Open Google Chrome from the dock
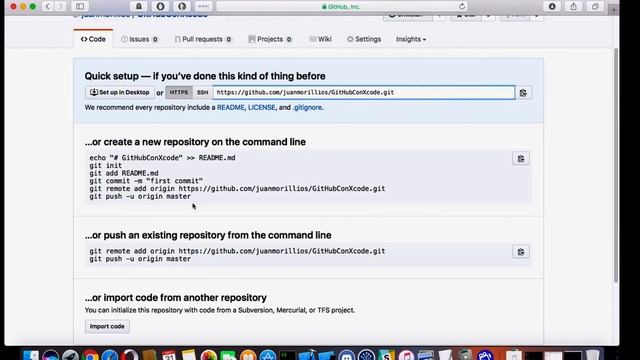This screenshot has height=360, width=640. (90, 355)
